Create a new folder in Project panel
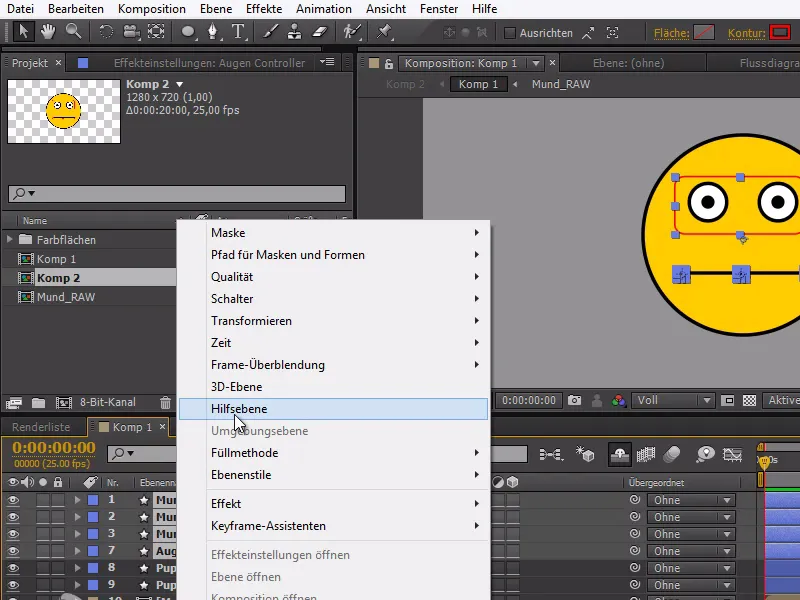Screen dimensions: 800x600 (38, 403)
